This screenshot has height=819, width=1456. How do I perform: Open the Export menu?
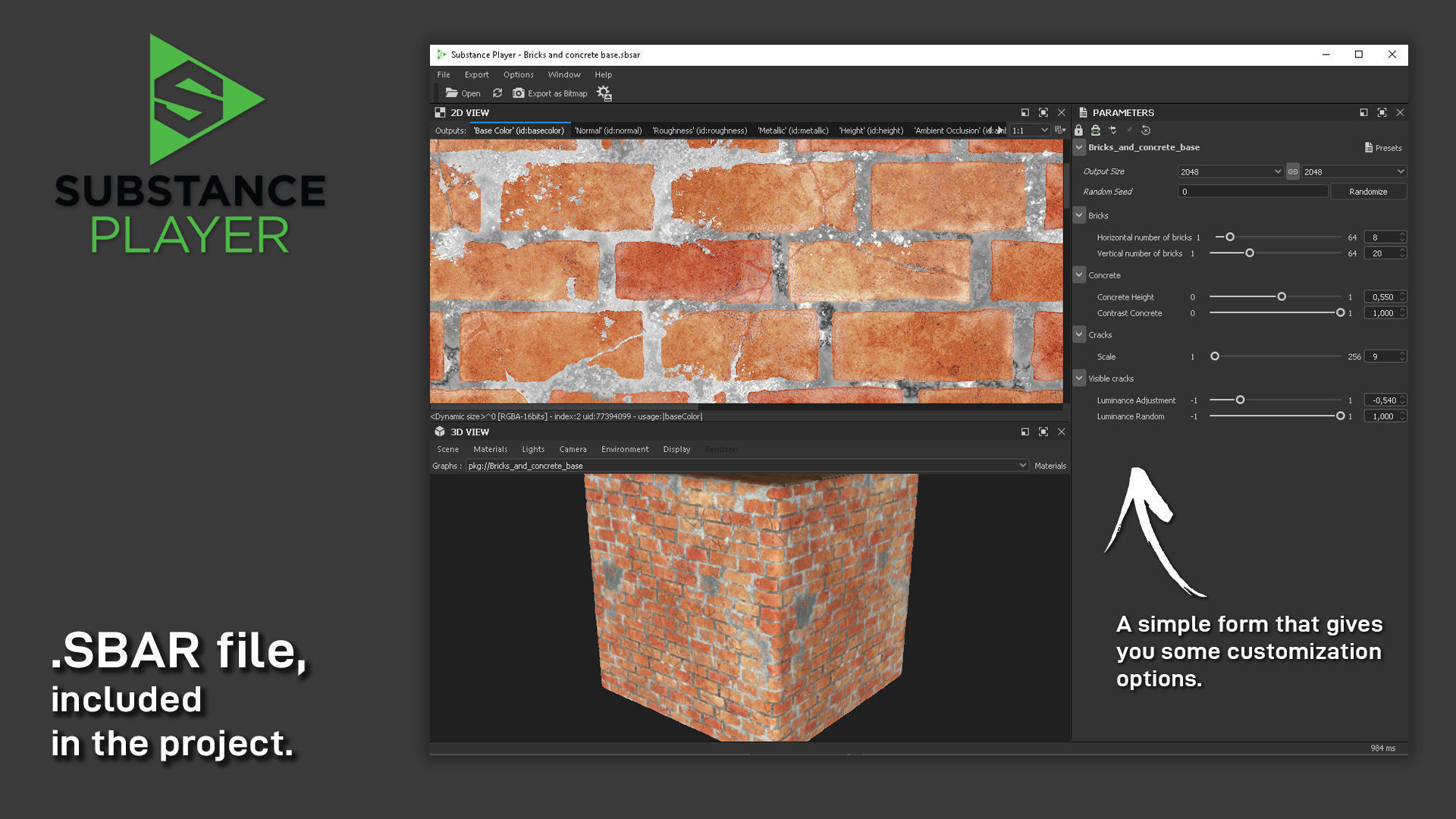[476, 74]
